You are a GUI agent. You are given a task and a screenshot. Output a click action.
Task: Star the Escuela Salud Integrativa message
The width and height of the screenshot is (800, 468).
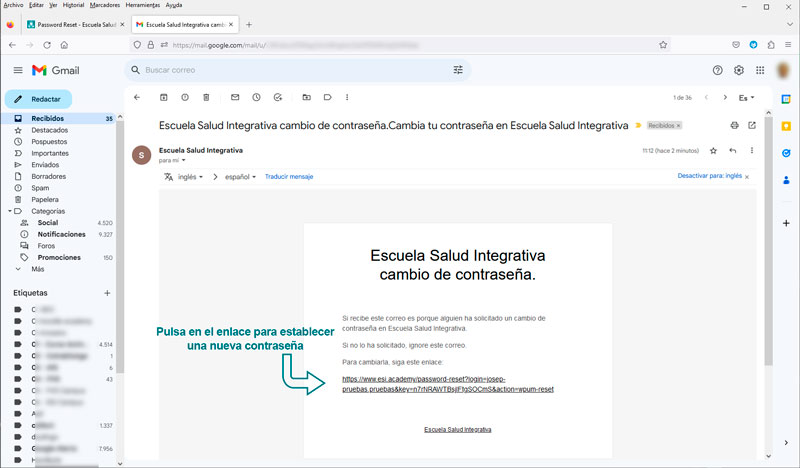pyautogui.click(x=713, y=151)
